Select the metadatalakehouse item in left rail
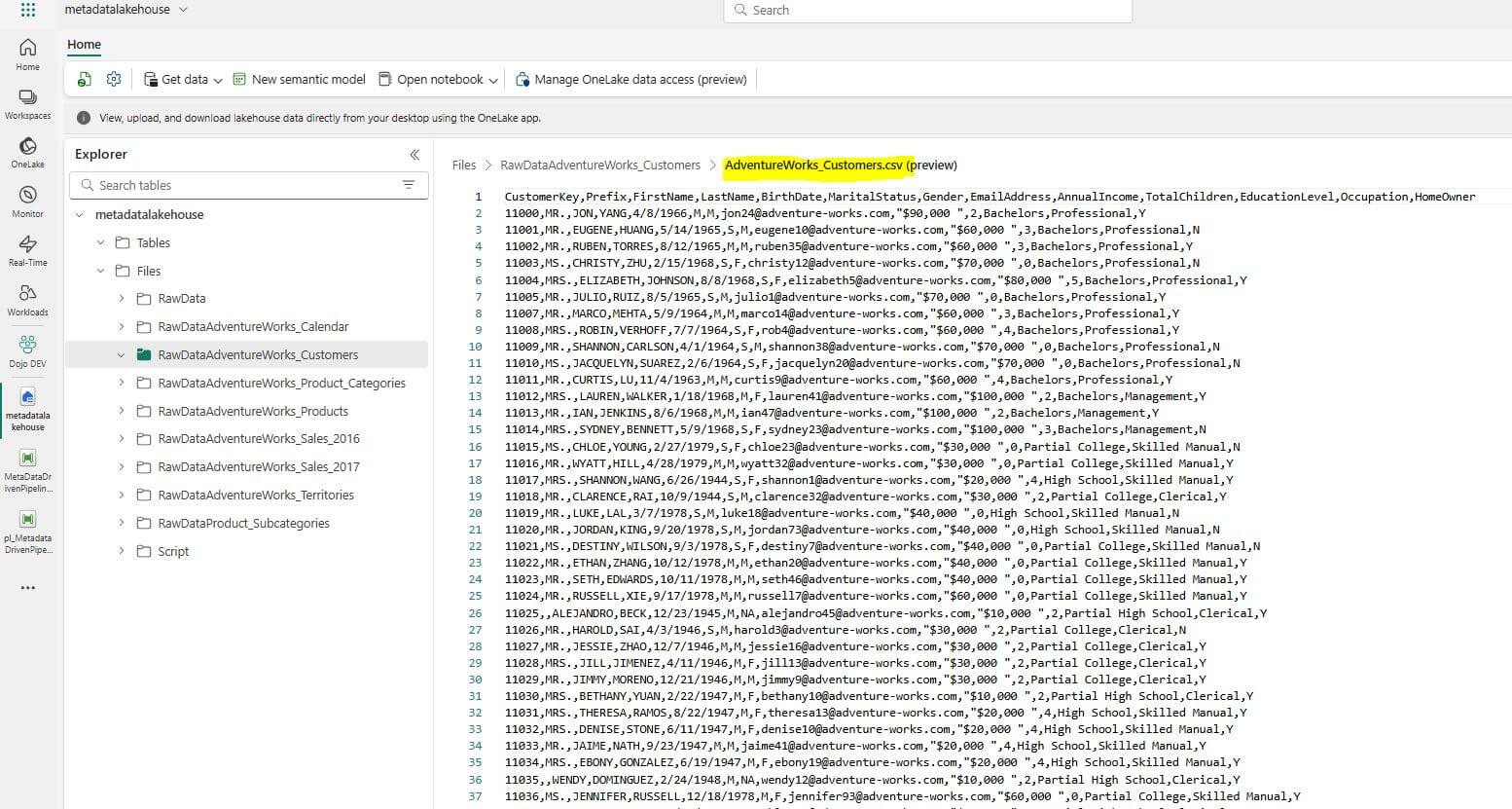Viewport: 1512px width, 809px height. click(x=27, y=408)
